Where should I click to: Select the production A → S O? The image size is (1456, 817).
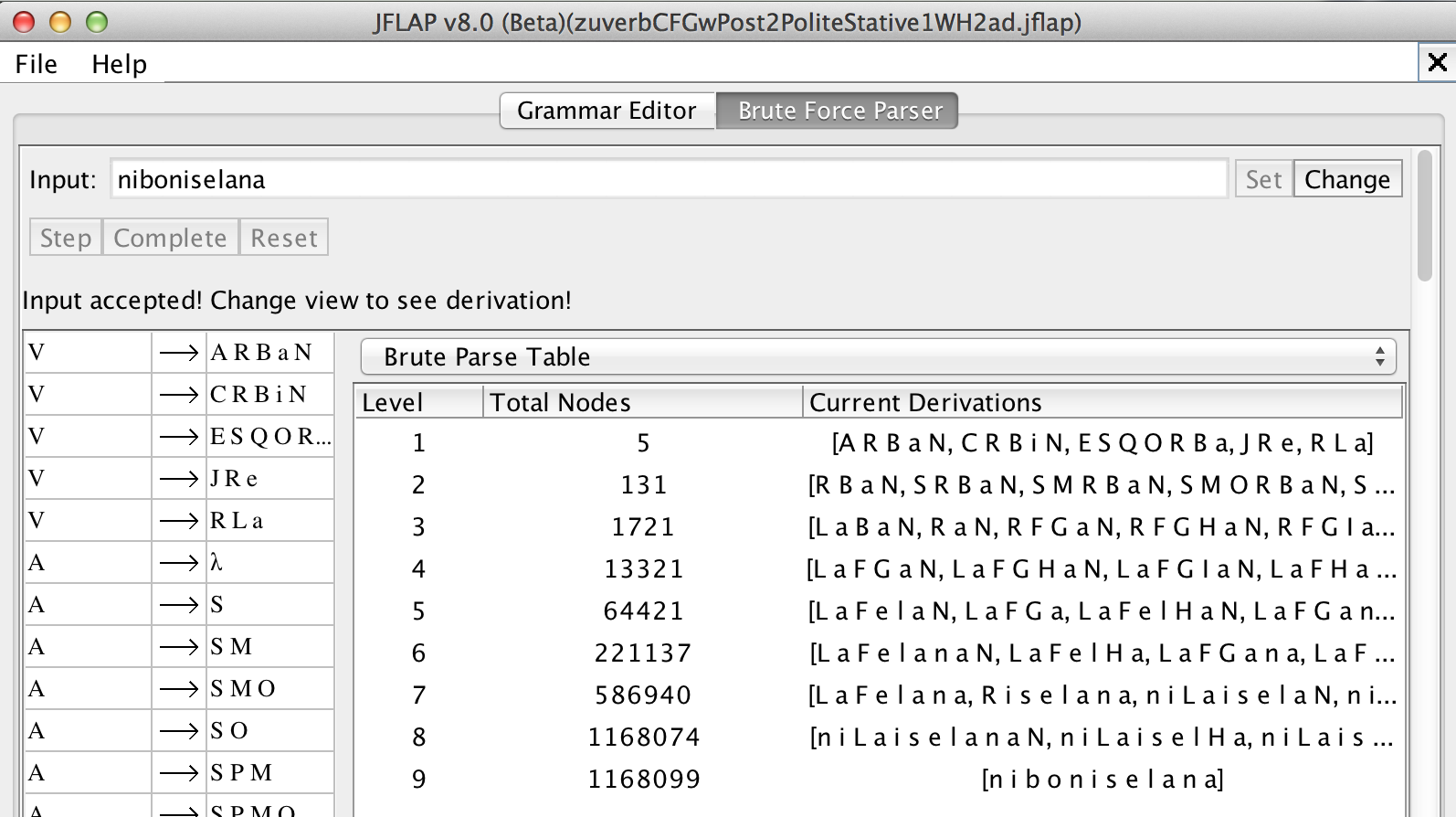coord(179,730)
